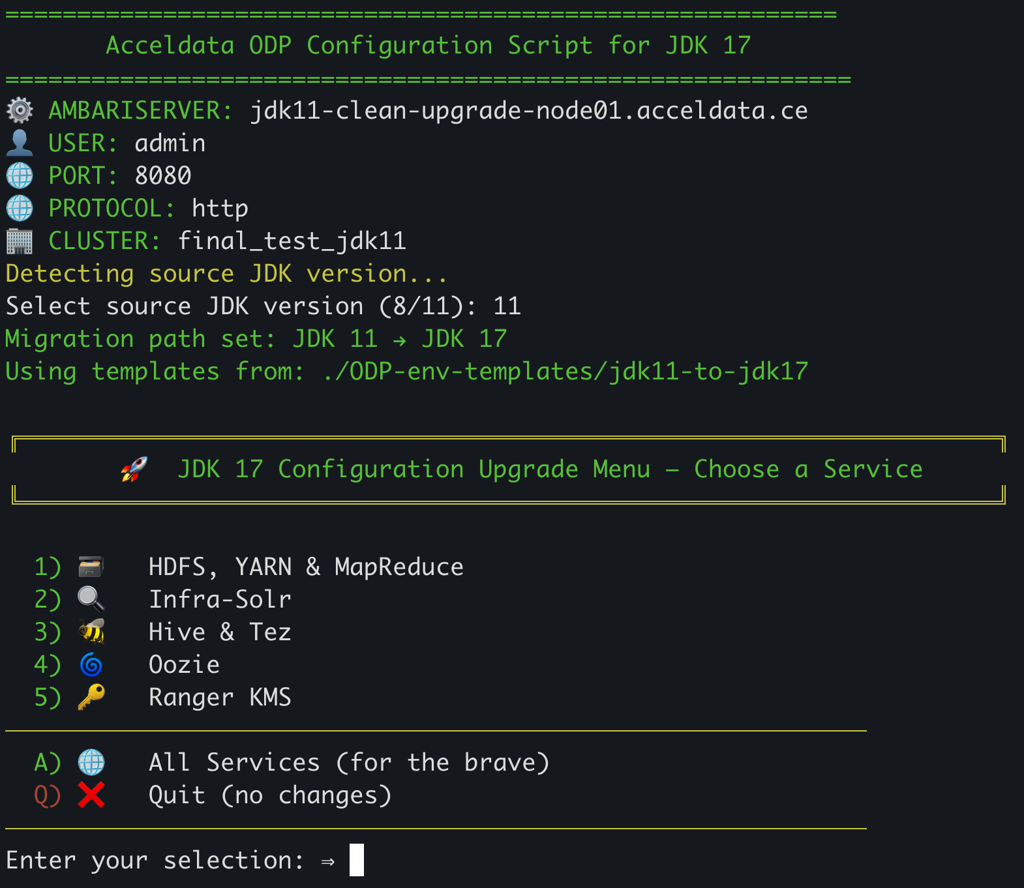The width and height of the screenshot is (1024, 888).
Task: Click the rocket icon in menu header
Action: pyautogui.click(x=133, y=469)
